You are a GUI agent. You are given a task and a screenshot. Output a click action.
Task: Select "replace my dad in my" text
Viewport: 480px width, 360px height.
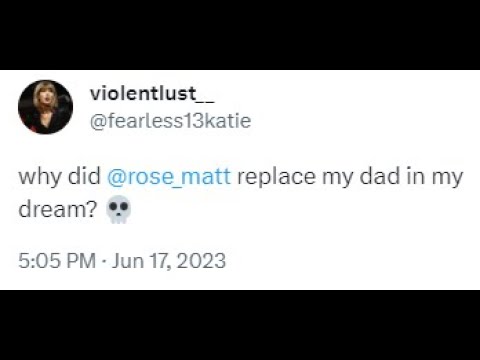click(350, 177)
